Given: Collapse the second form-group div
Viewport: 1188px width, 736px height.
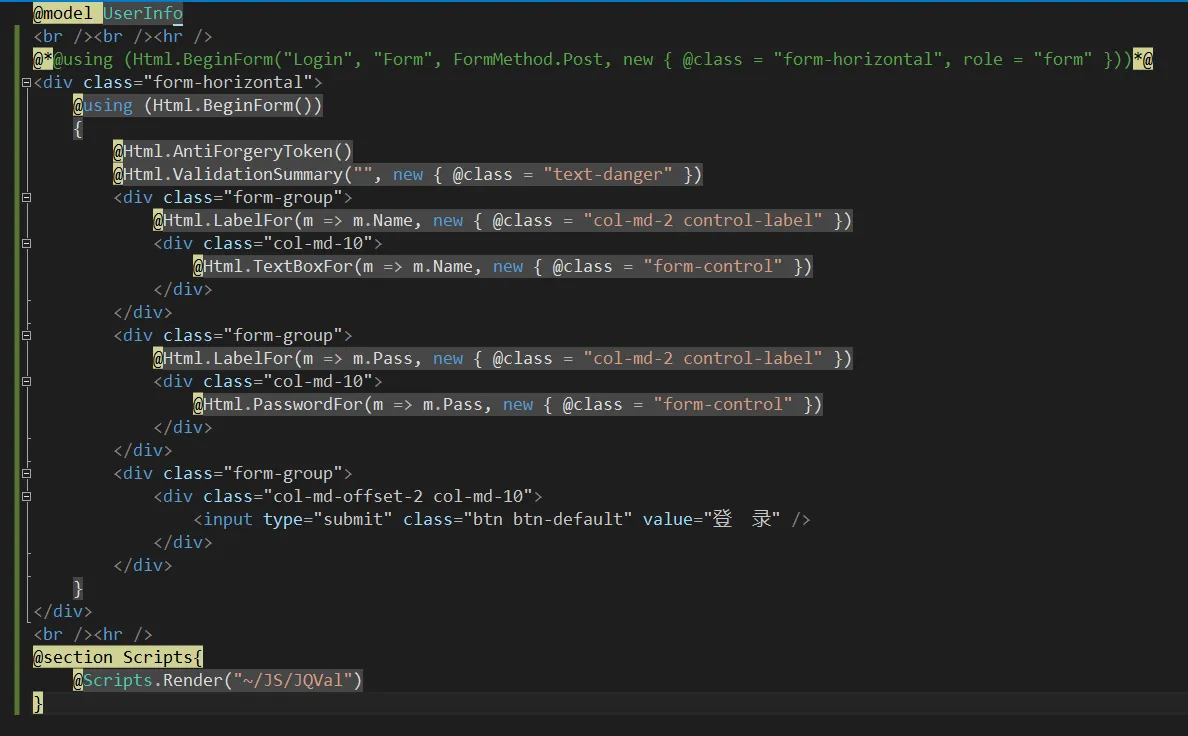Looking at the screenshot, I should (x=26, y=336).
